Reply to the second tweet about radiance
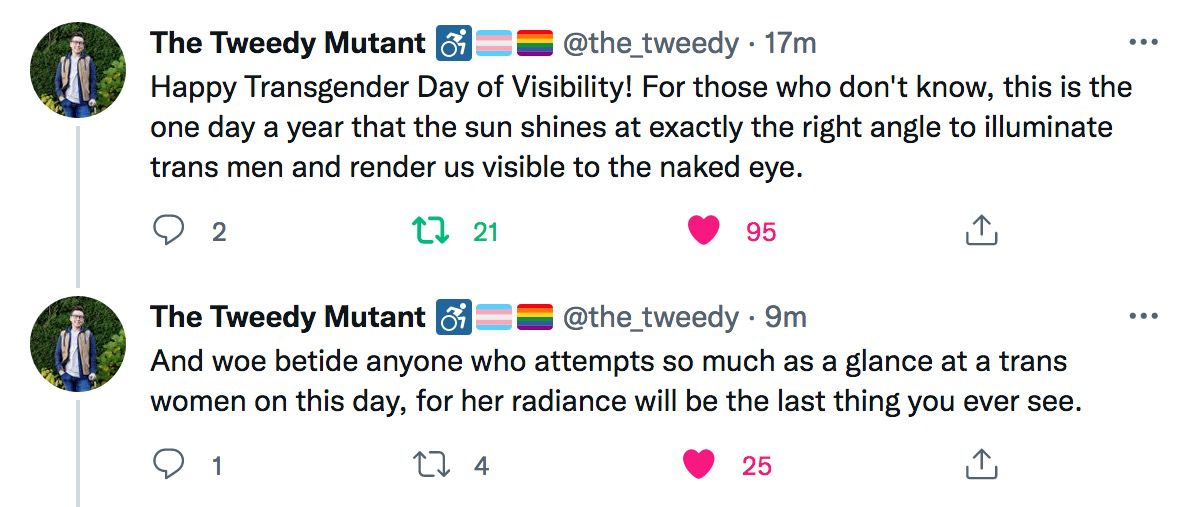Screen dimensions: 1193x507 (x=168, y=464)
